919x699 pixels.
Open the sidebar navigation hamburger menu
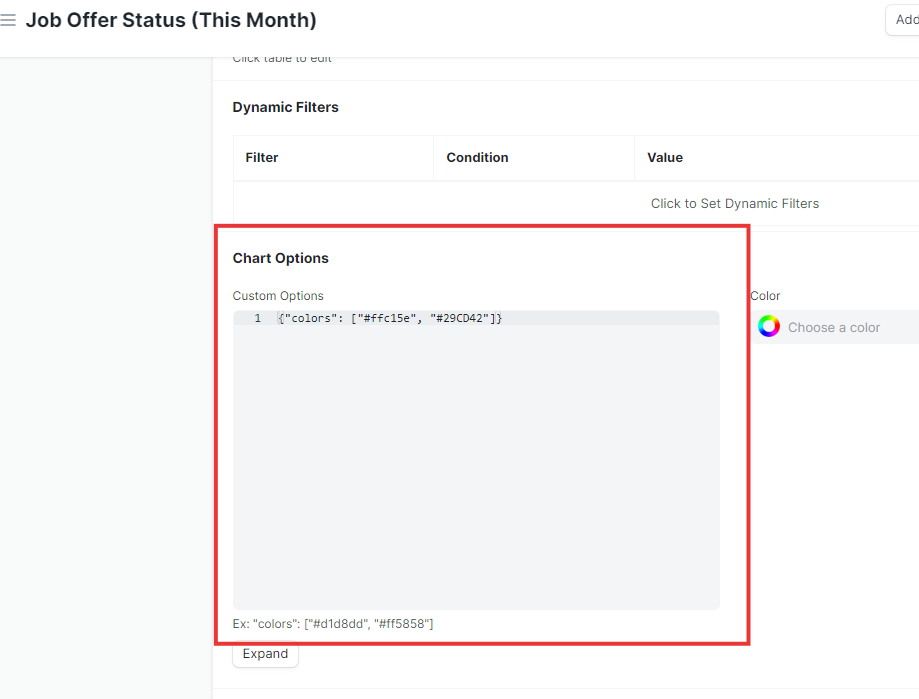[9, 19]
